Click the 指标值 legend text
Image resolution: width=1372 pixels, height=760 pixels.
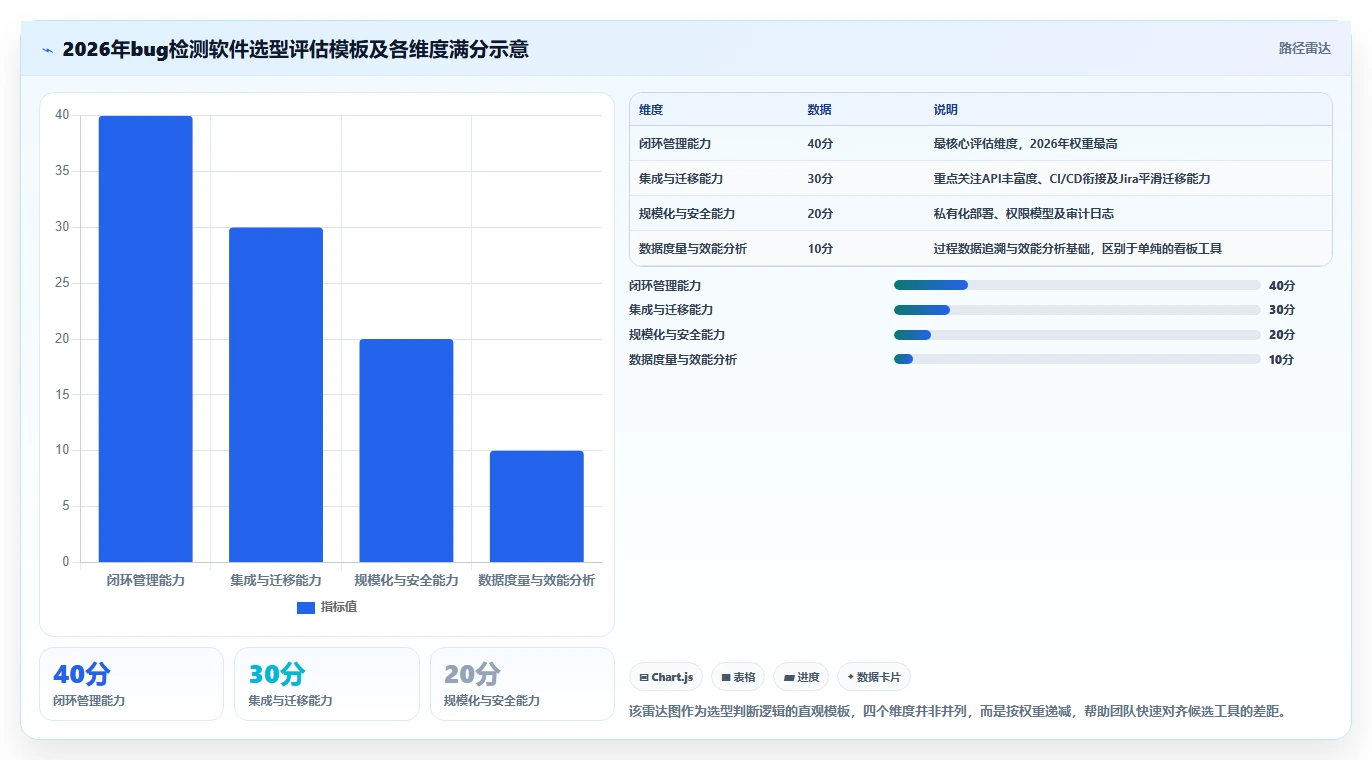pyautogui.click(x=339, y=608)
